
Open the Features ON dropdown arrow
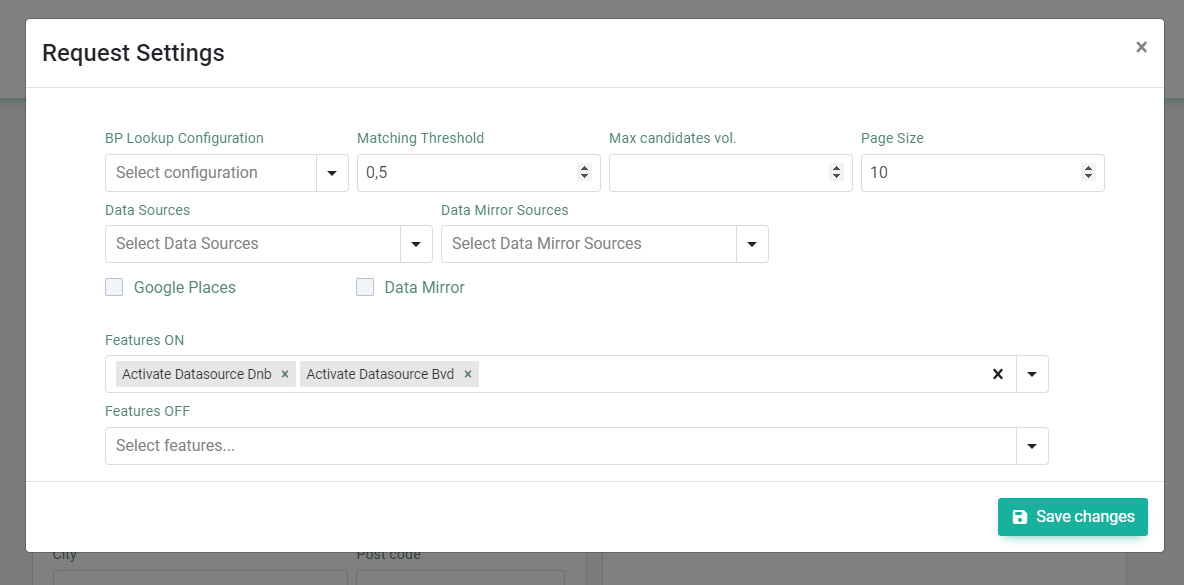(1032, 374)
